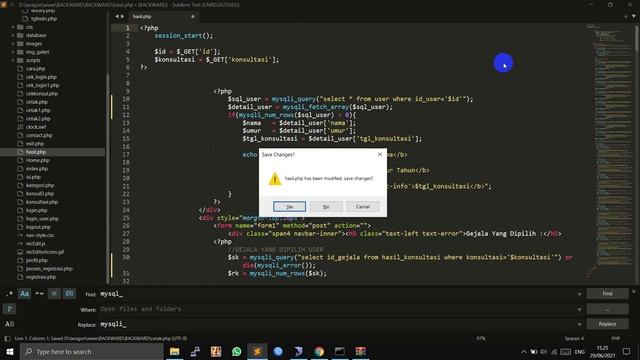Toggle use buffer option in find panel
The height and width of the screenshot is (360, 640).
coord(69,293)
